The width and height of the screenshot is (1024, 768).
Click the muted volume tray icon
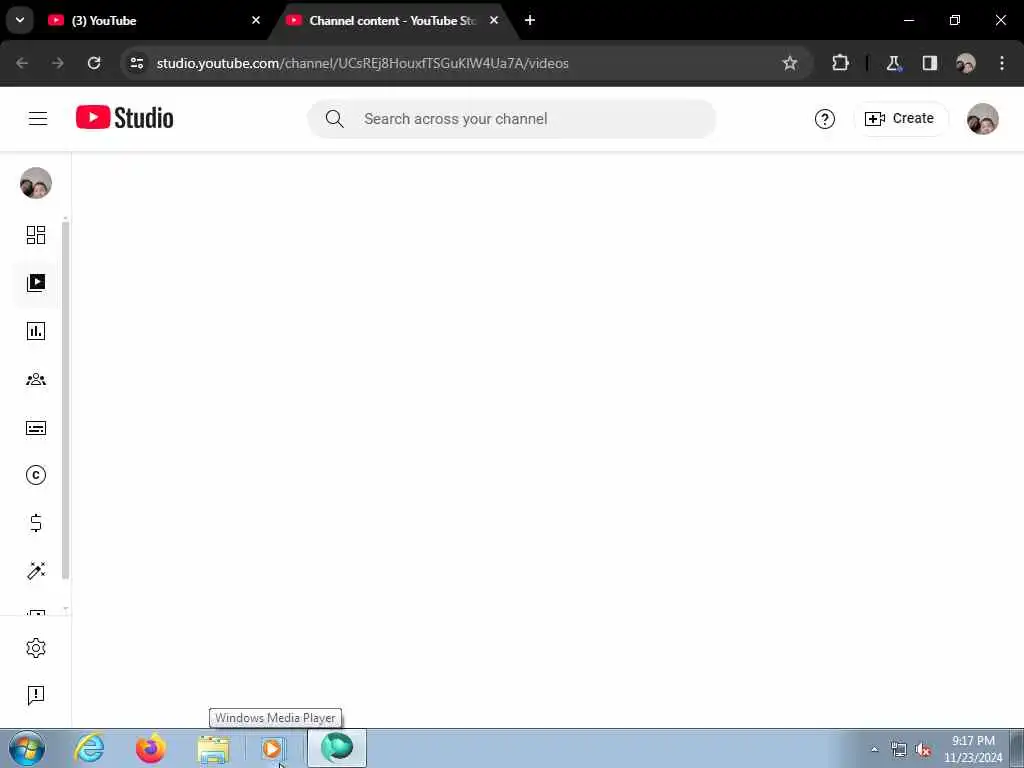pyautogui.click(x=923, y=749)
